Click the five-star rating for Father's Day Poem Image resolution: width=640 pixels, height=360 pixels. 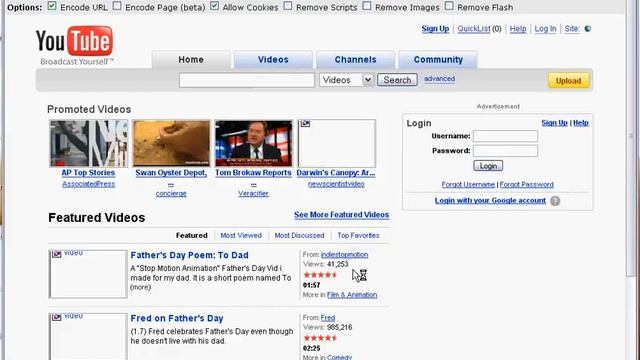click(320, 275)
